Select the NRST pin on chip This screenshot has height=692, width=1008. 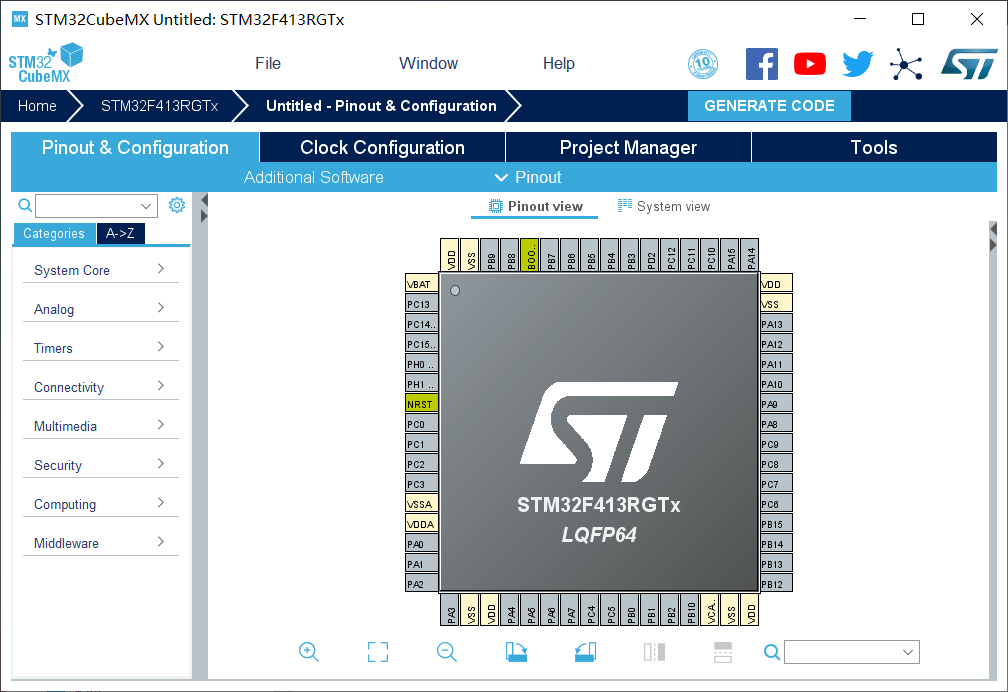(422, 404)
